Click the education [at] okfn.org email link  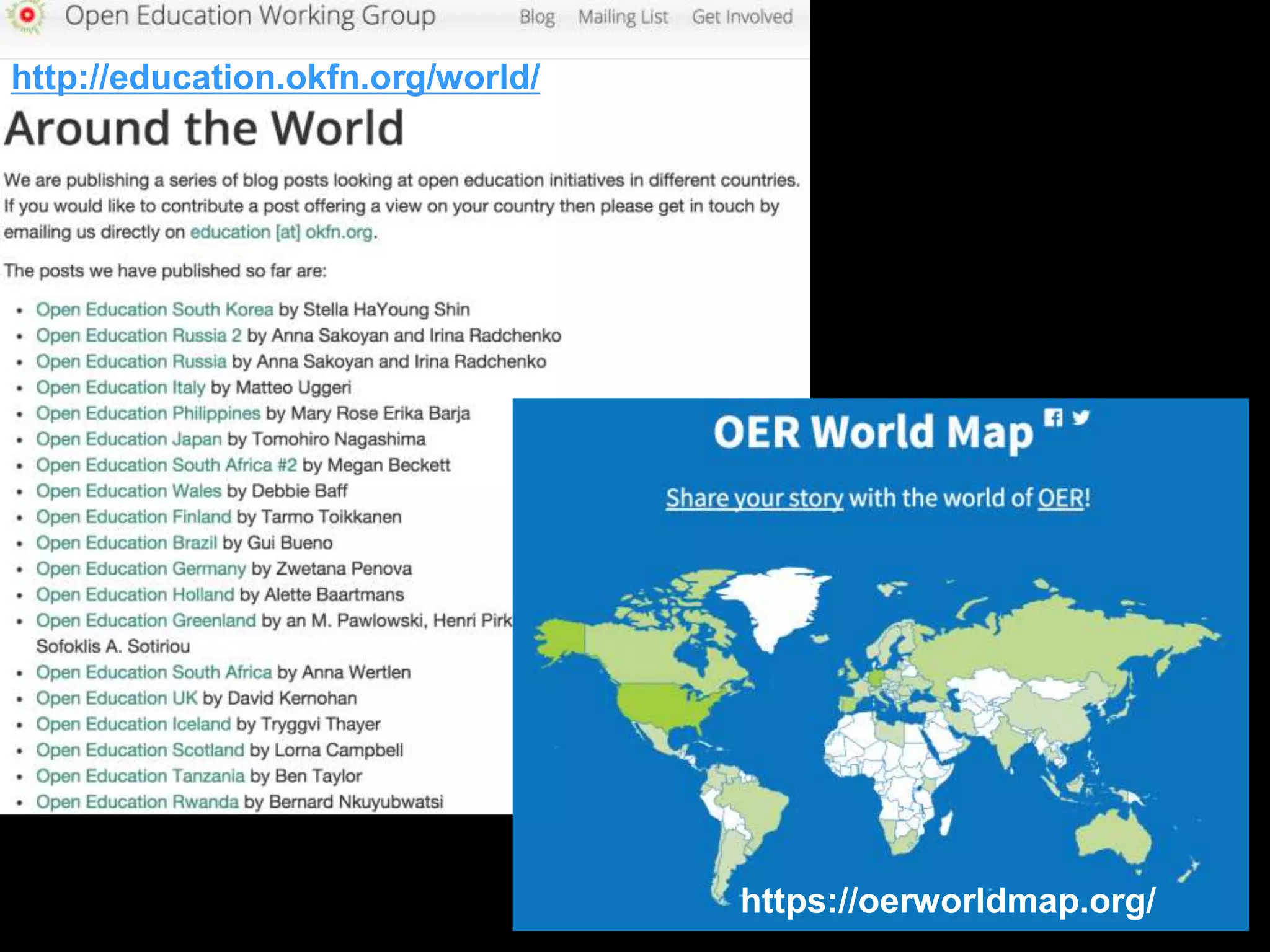[282, 232]
